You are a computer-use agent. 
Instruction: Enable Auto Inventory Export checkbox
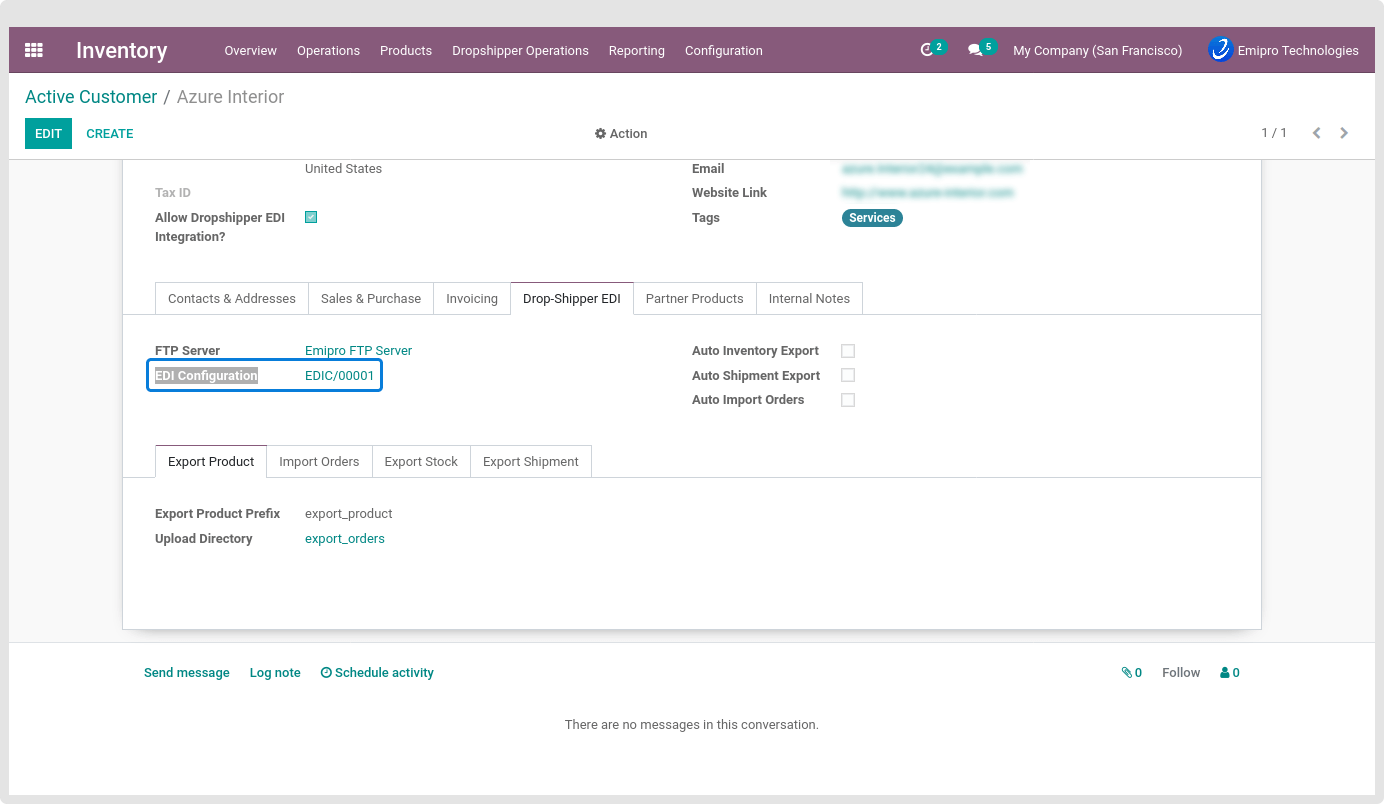click(x=848, y=351)
